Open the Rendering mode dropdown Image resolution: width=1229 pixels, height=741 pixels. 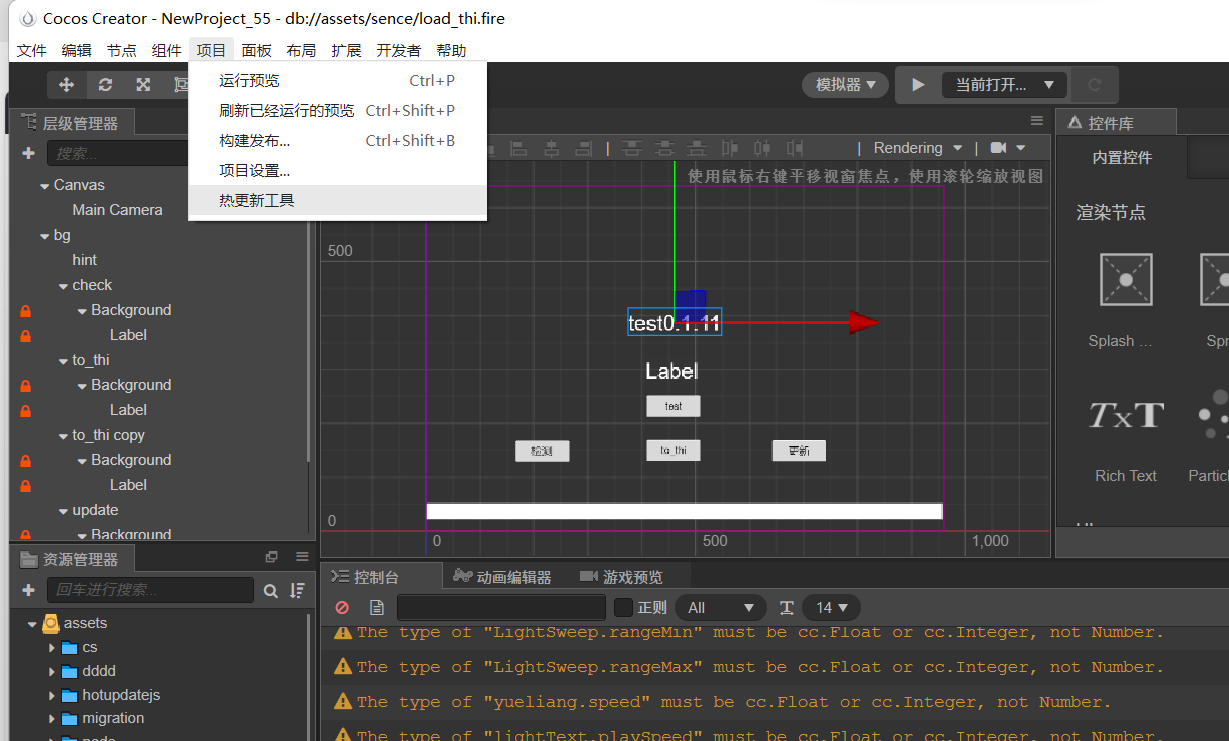coord(918,148)
